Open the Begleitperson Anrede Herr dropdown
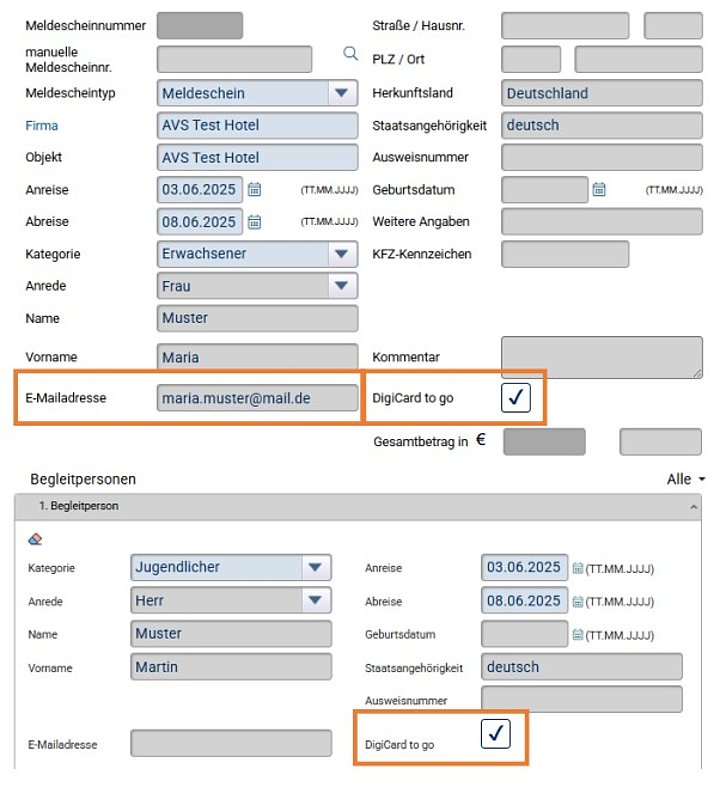 coord(231,600)
